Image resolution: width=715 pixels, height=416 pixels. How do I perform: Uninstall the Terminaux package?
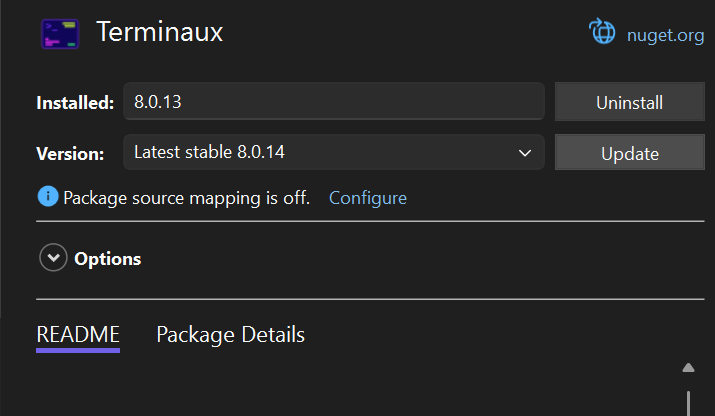(629, 102)
